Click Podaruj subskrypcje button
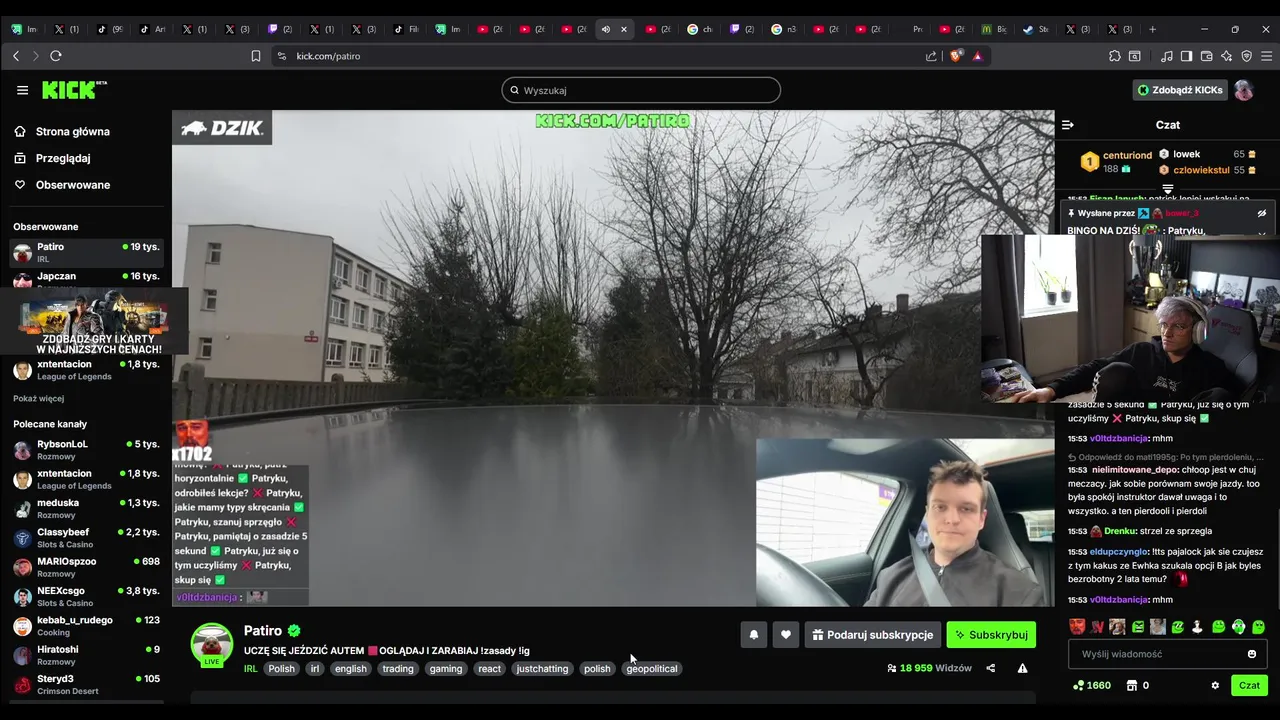Screen dimensions: 1280x720 tap(873, 634)
